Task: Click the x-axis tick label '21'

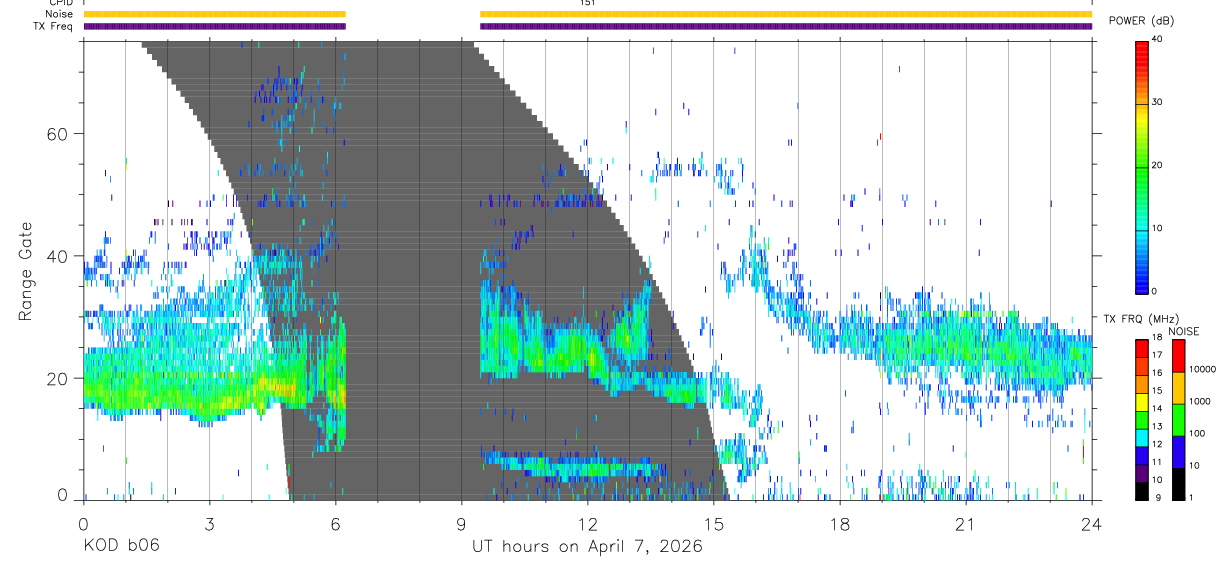Action: [x=965, y=523]
